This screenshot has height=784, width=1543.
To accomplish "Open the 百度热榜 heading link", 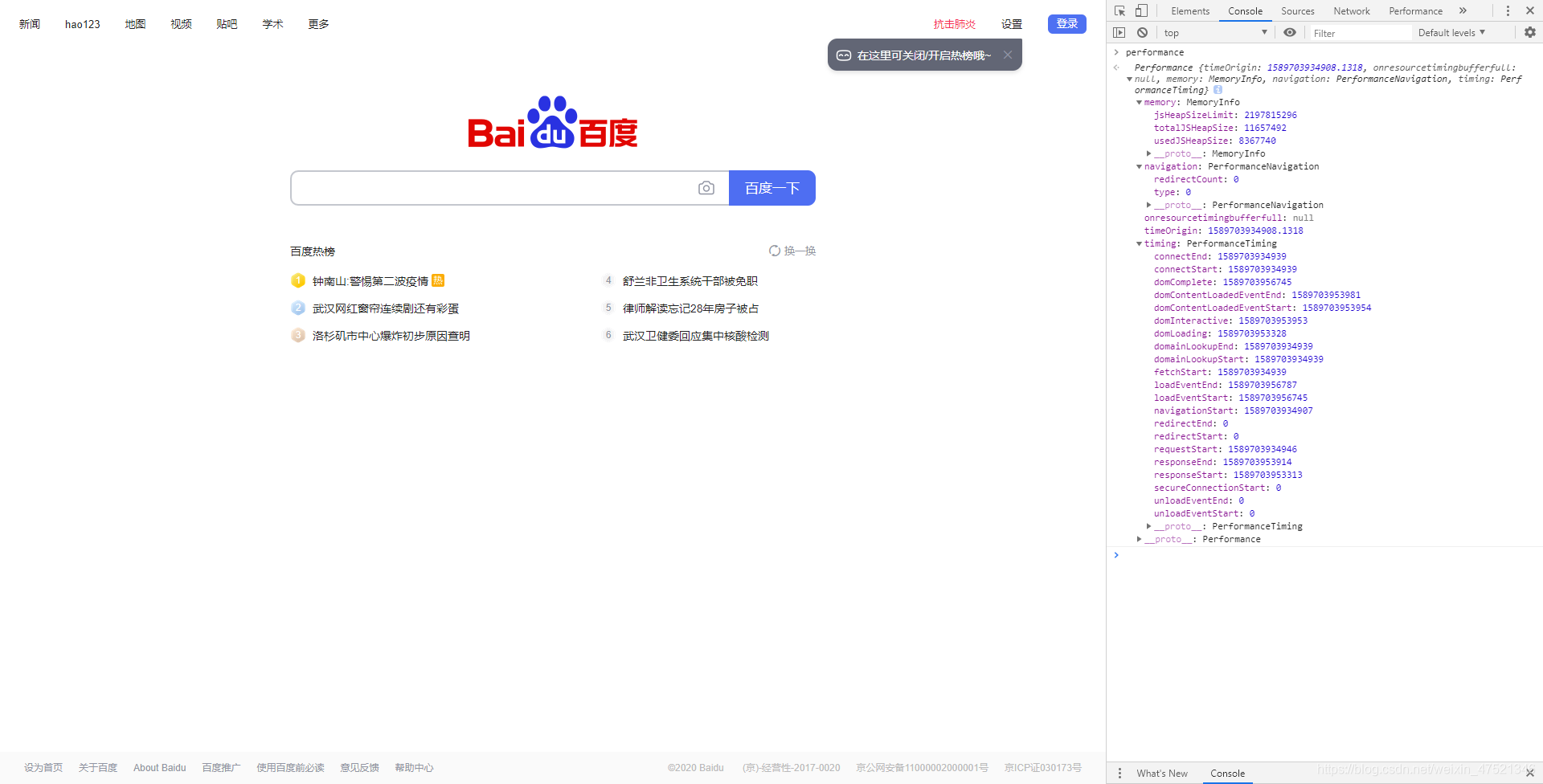I will 313,251.
